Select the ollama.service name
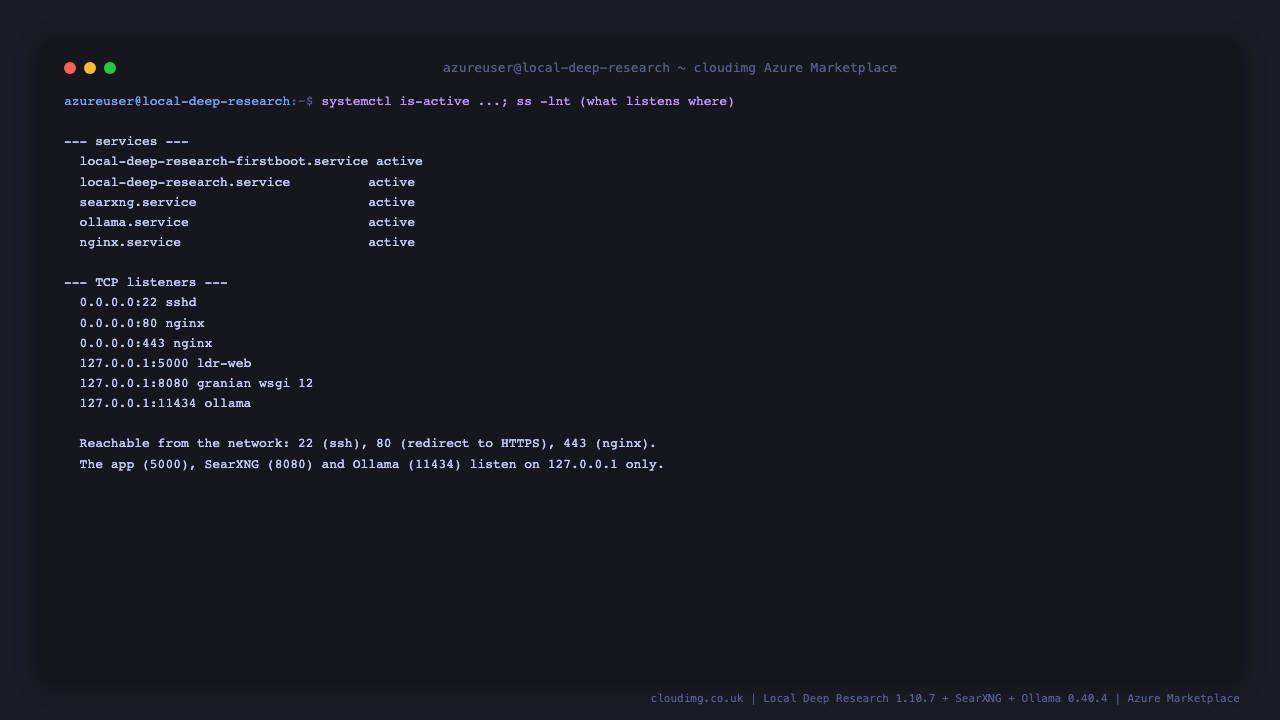This screenshot has height=720, width=1280. click(134, 222)
